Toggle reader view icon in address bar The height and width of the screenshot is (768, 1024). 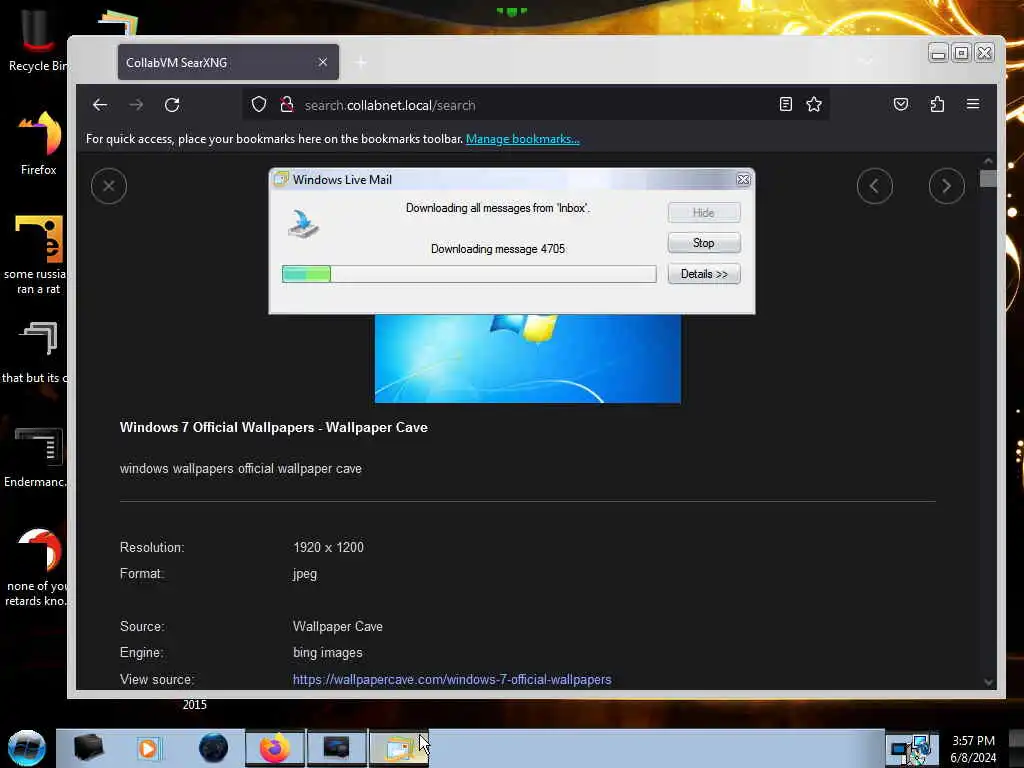pyautogui.click(x=786, y=104)
